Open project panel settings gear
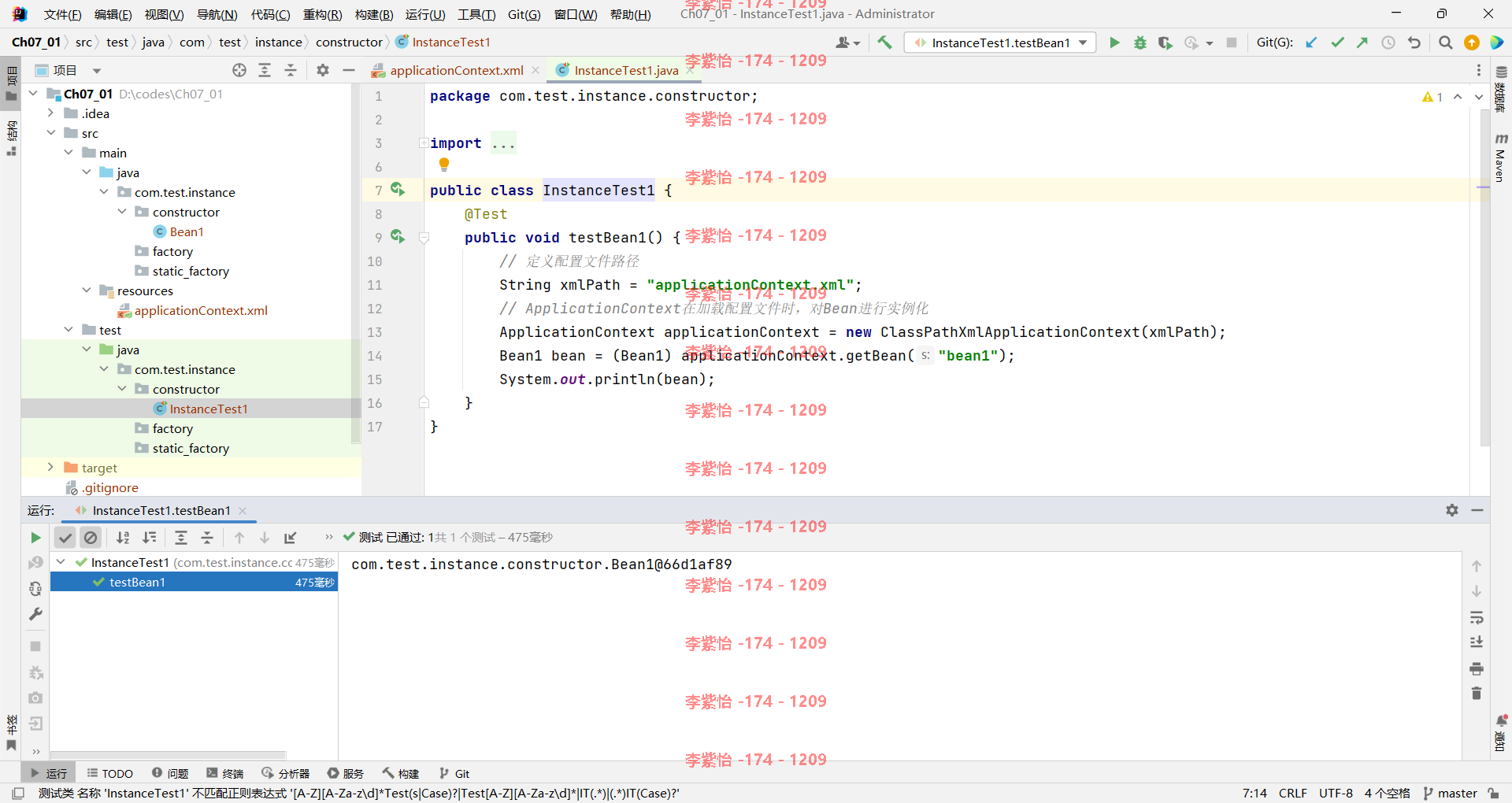The height and width of the screenshot is (803, 1512). pos(323,70)
